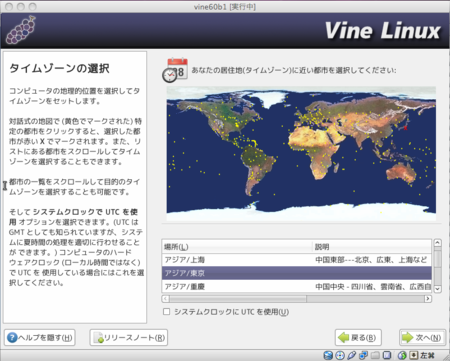Click the VirtualBox shared folders icon
The height and width of the screenshot is (361, 450).
[375, 355]
